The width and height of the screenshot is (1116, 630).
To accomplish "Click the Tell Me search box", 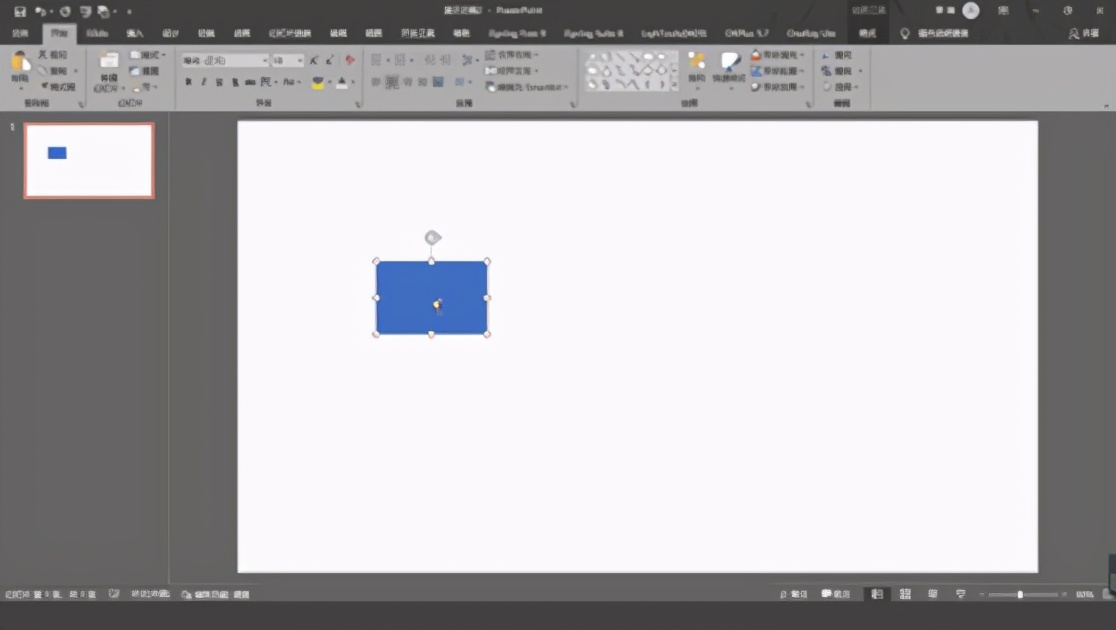I will [x=934, y=33].
